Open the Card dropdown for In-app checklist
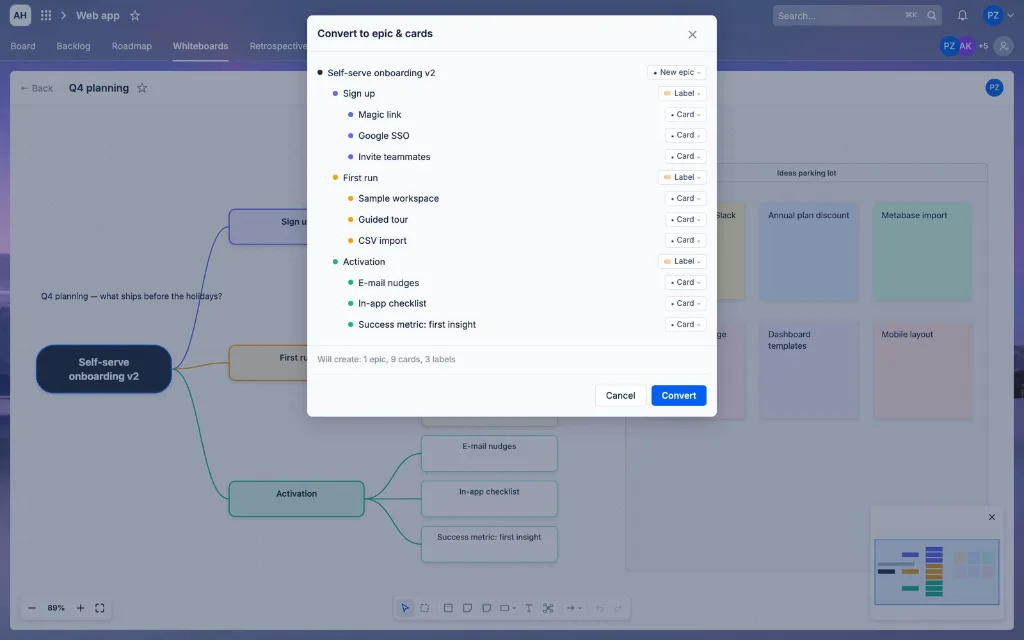The height and width of the screenshot is (640, 1024). click(x=685, y=303)
